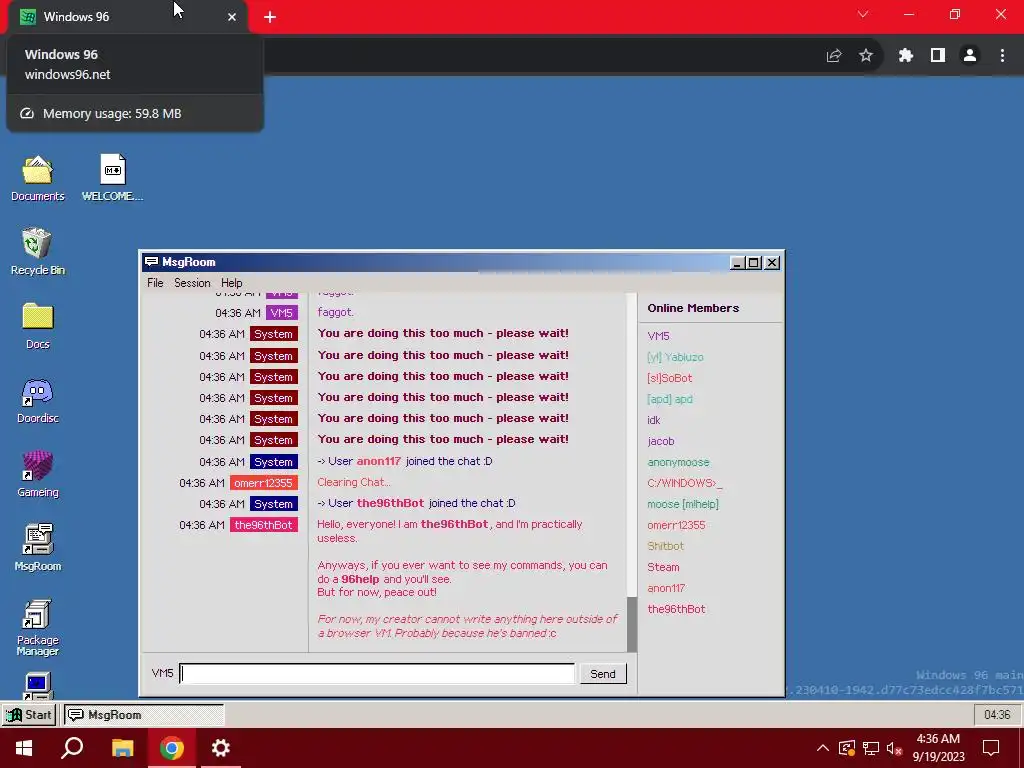Viewport: 1024px width, 768px height.
Task: Click the Windows 96 taskbar clock
Action: (997, 714)
